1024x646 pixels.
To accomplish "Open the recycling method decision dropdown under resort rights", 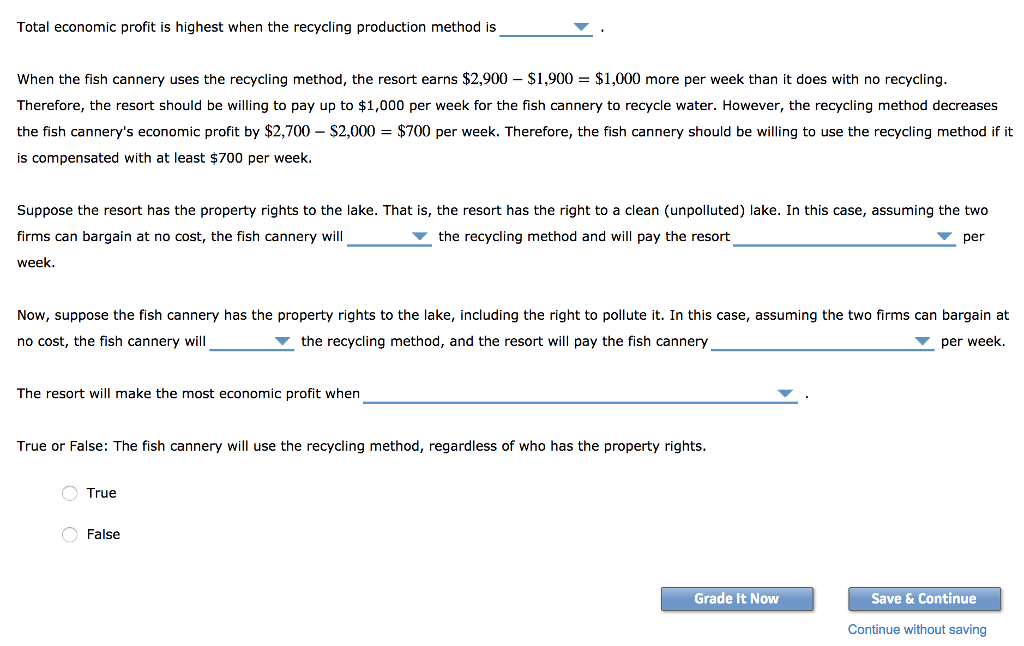I will tap(419, 237).
